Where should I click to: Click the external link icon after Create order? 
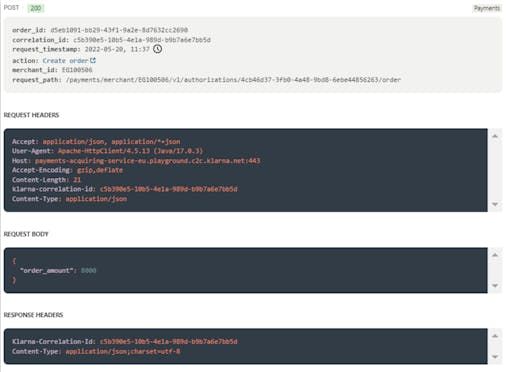point(93,60)
